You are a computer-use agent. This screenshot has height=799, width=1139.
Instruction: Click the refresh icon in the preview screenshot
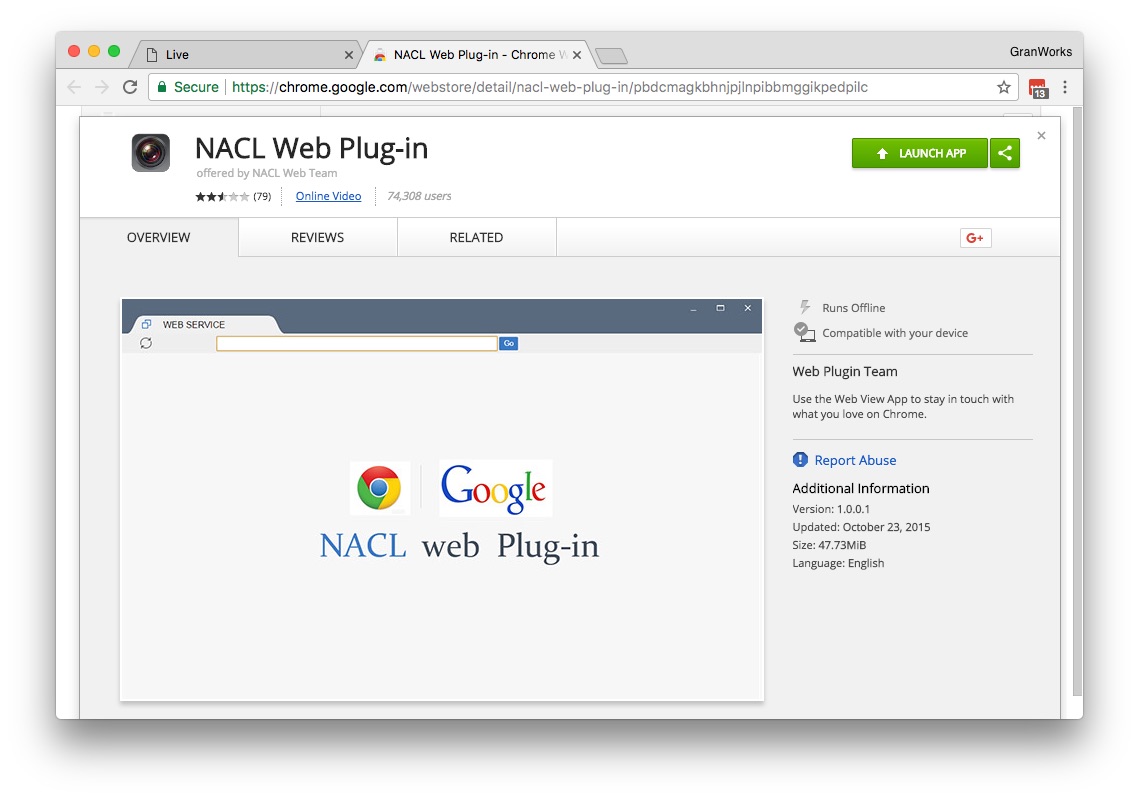pyautogui.click(x=146, y=343)
